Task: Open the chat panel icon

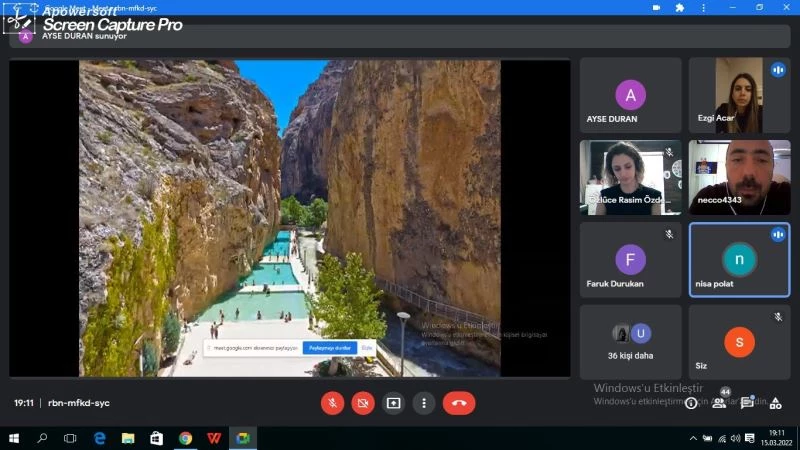Action: tap(747, 403)
